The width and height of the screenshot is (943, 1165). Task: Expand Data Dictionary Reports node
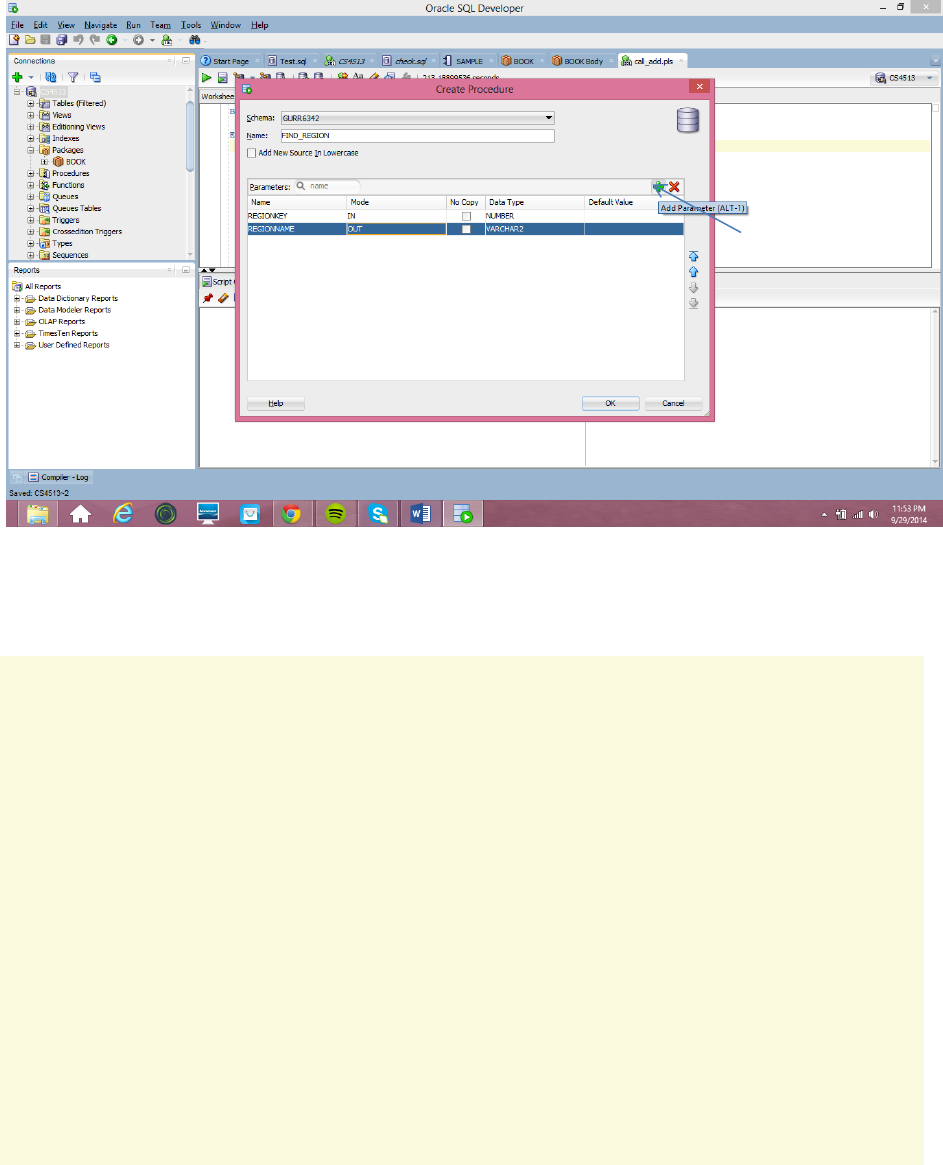(x=16, y=299)
